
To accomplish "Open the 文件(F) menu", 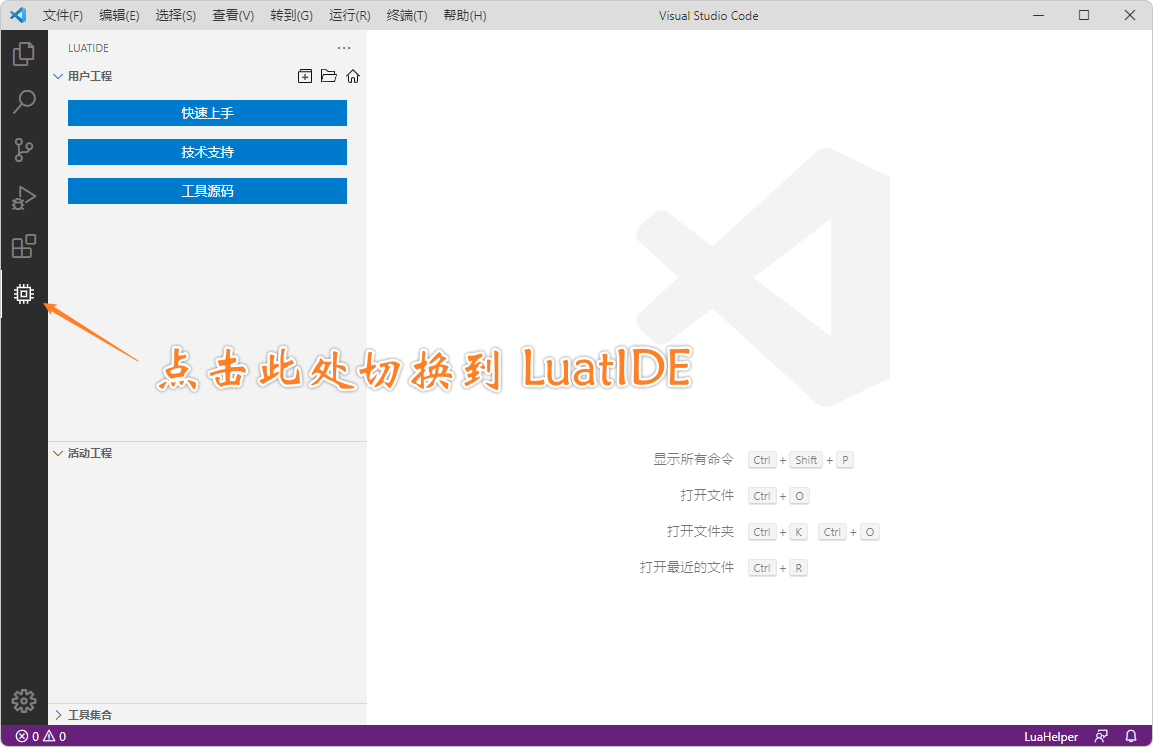I will 63,15.
